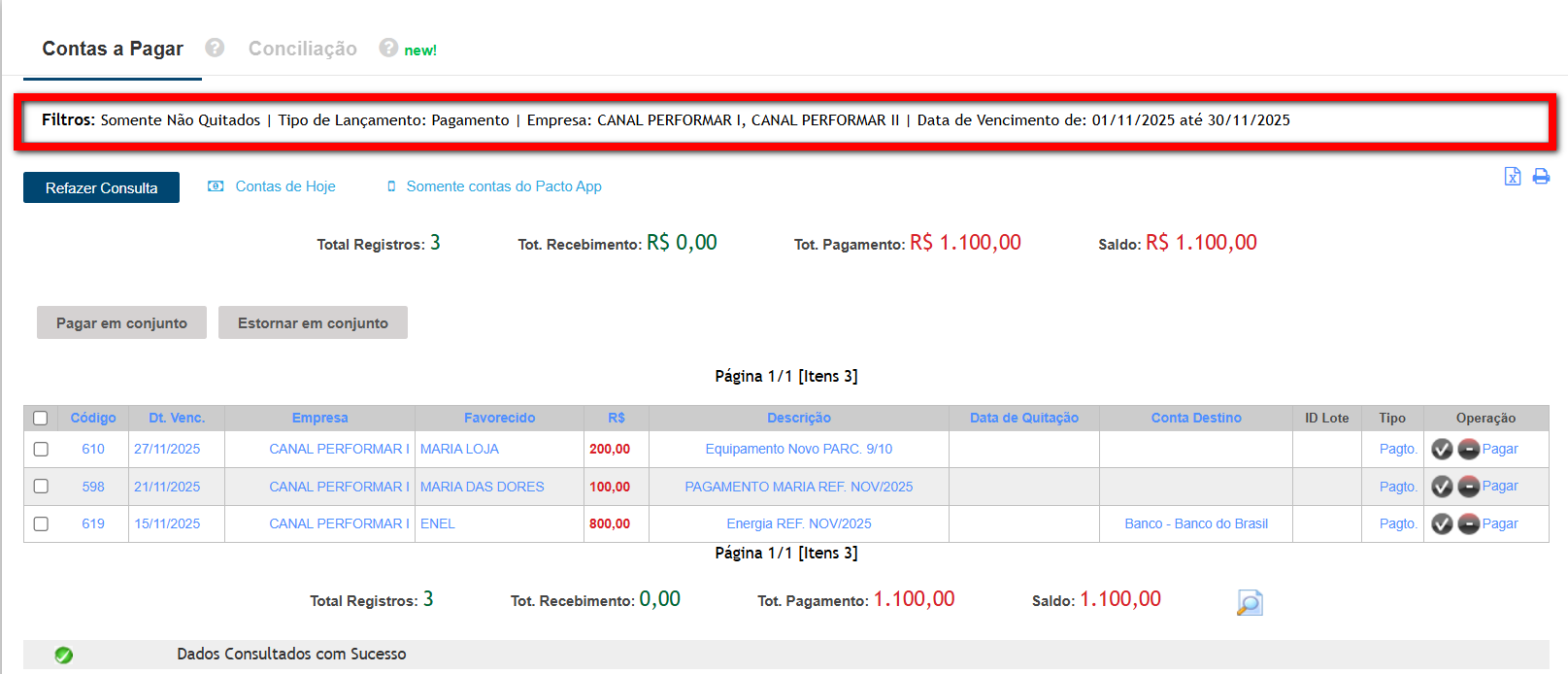Viewport: 1568px width, 674px height.
Task: Export results with the spreadsheet icon
Action: (1512, 176)
